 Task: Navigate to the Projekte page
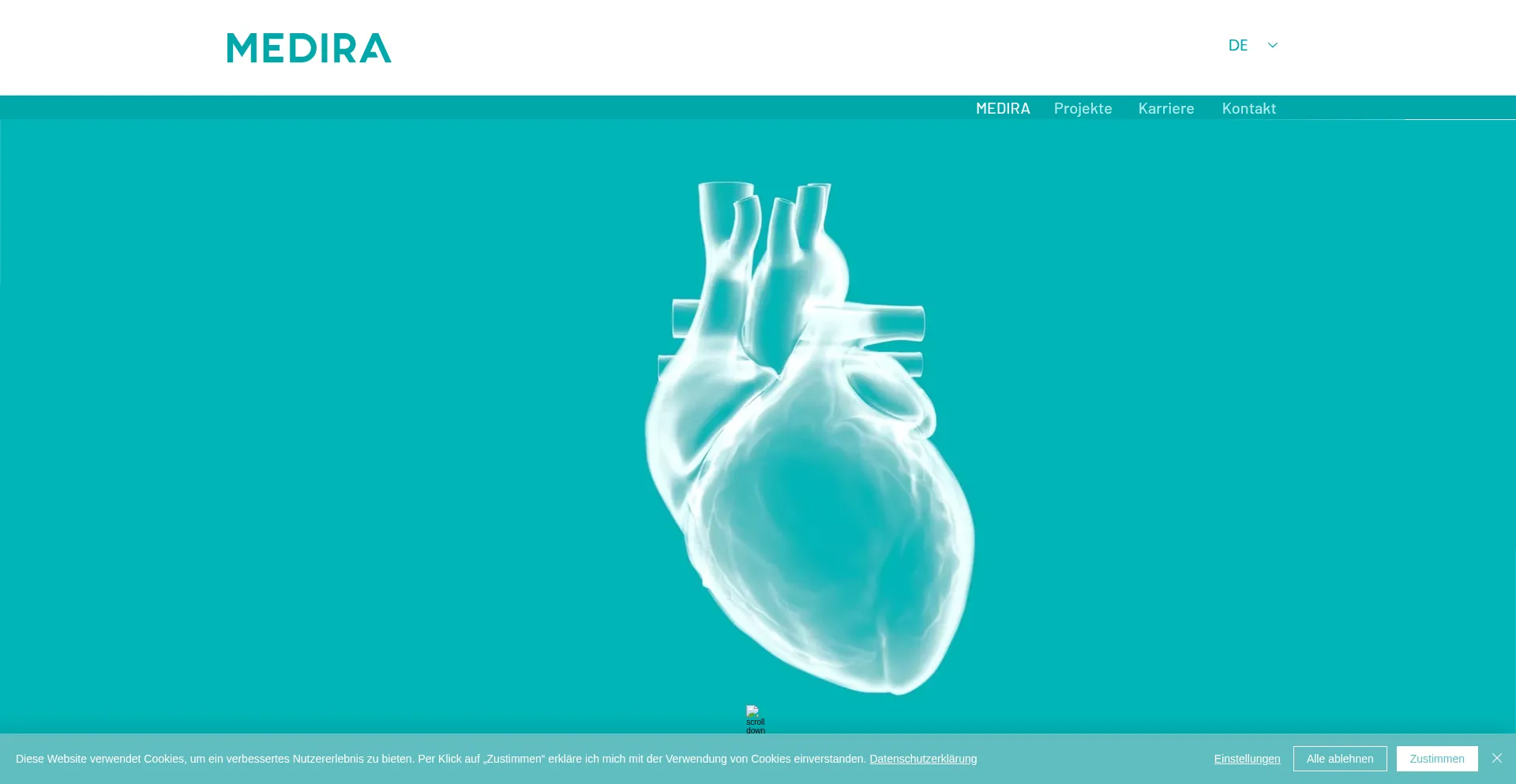point(1083,108)
